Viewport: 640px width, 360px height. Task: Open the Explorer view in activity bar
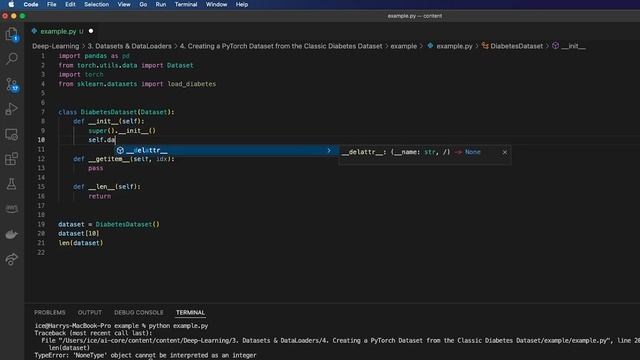coord(11,34)
